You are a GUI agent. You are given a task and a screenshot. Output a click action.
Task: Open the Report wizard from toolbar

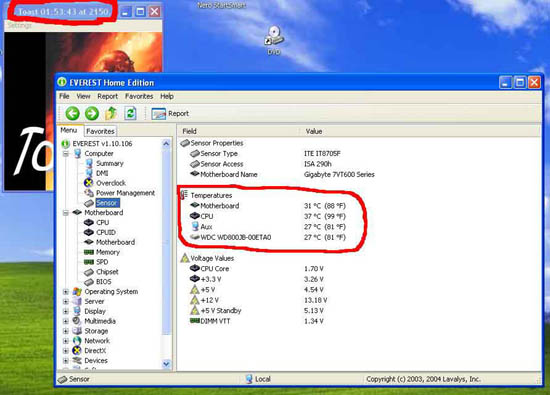pos(170,114)
